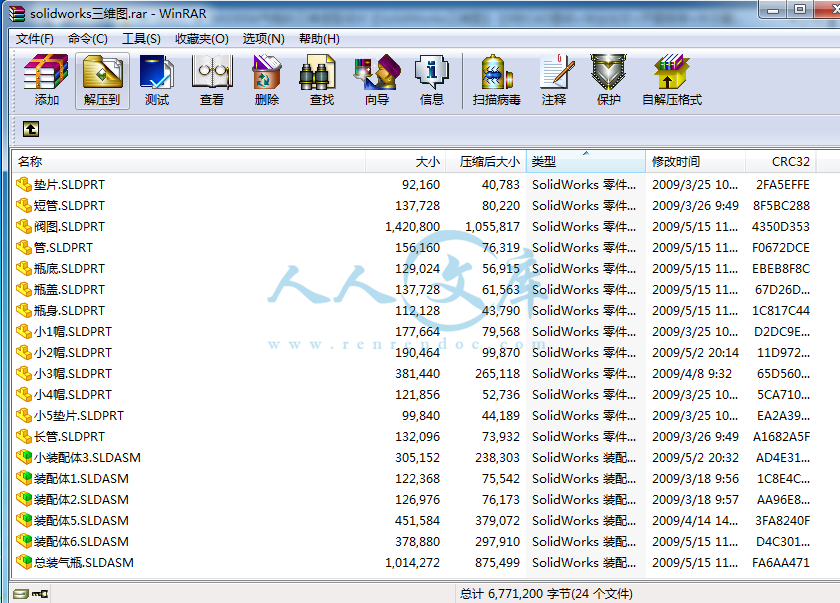Sort by the 压缩后大小 column header

pyautogui.click(x=486, y=161)
